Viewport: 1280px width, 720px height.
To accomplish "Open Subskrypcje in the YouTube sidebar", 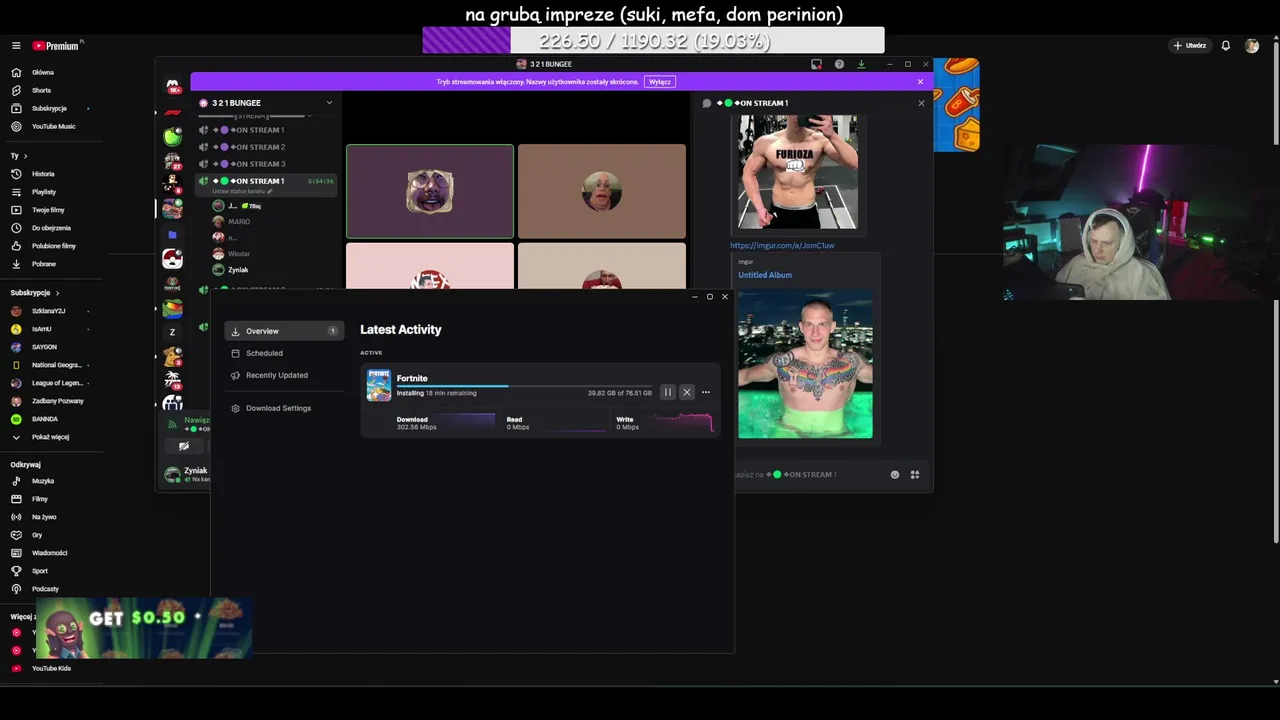I will [49, 108].
